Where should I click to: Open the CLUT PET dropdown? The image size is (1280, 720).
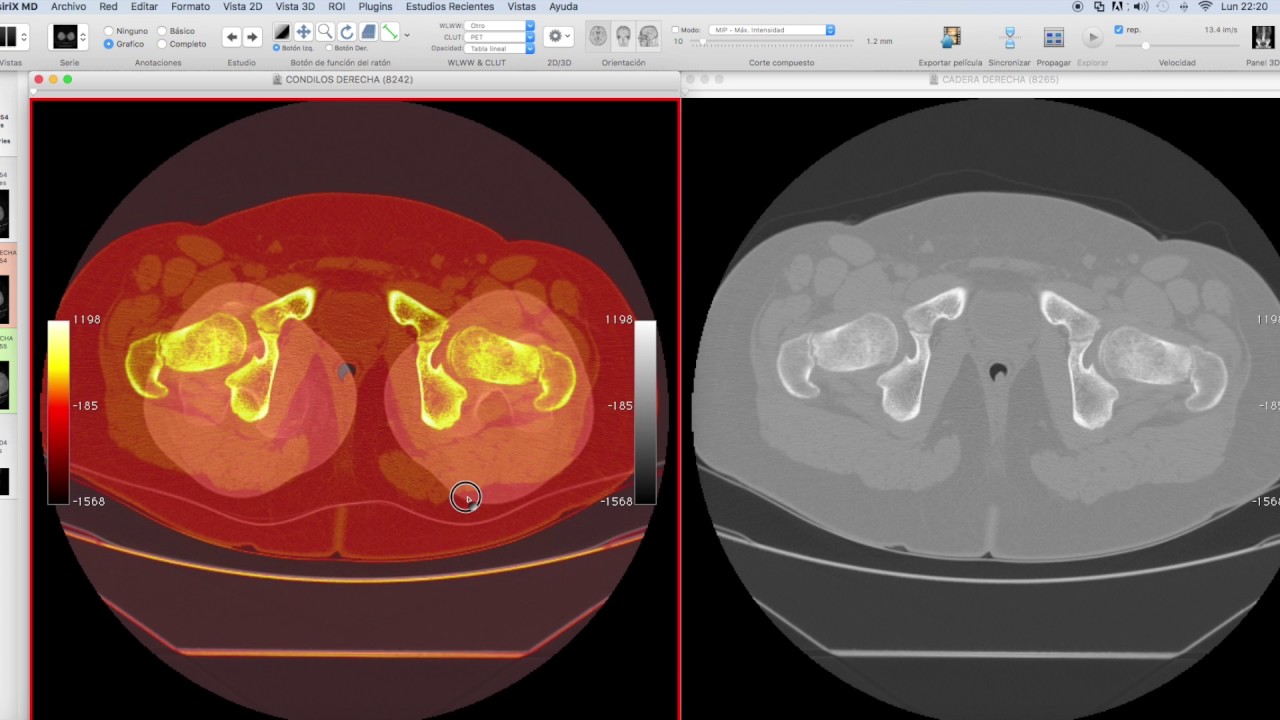coord(501,37)
